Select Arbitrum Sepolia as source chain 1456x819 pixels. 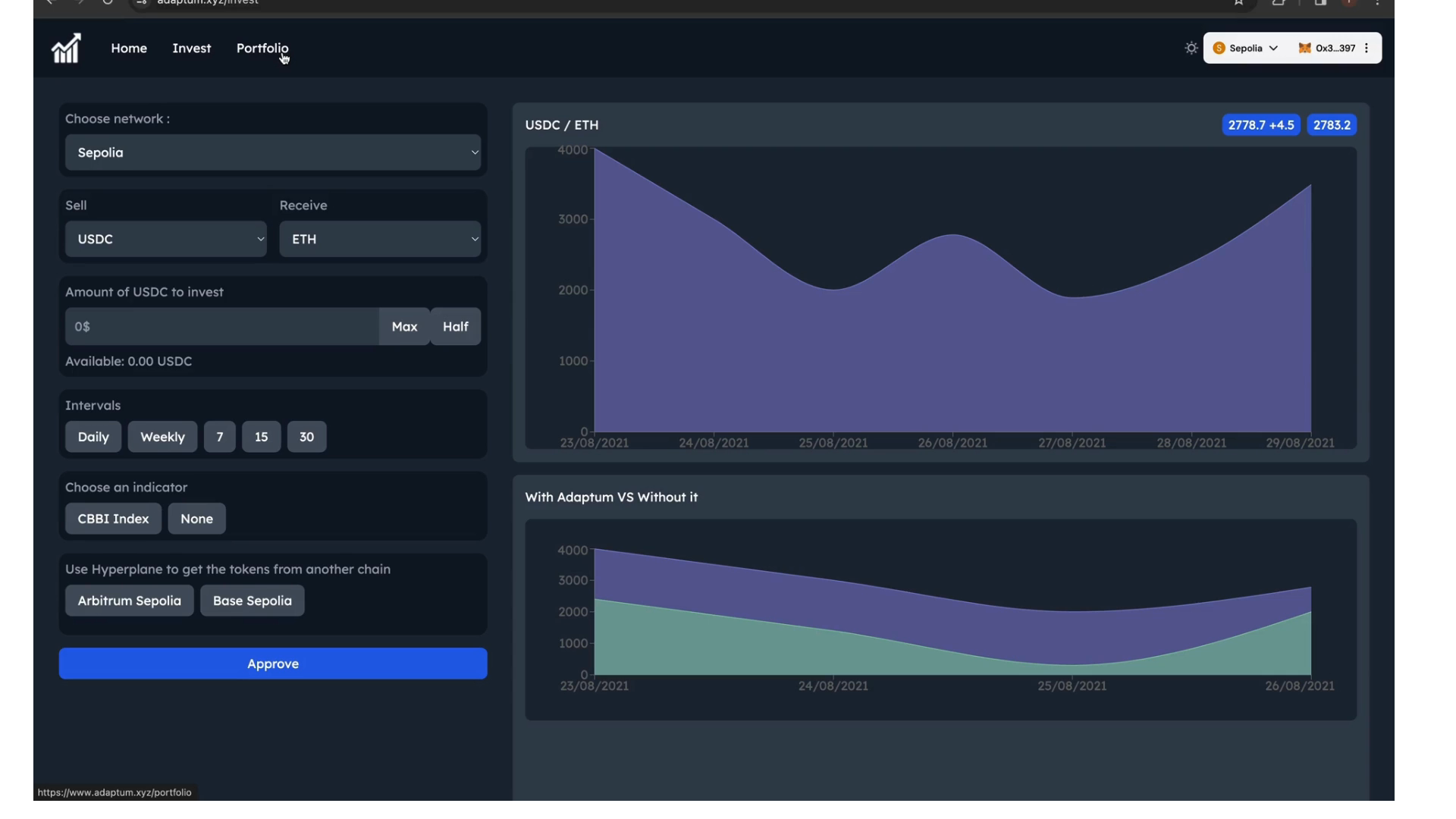tap(130, 601)
